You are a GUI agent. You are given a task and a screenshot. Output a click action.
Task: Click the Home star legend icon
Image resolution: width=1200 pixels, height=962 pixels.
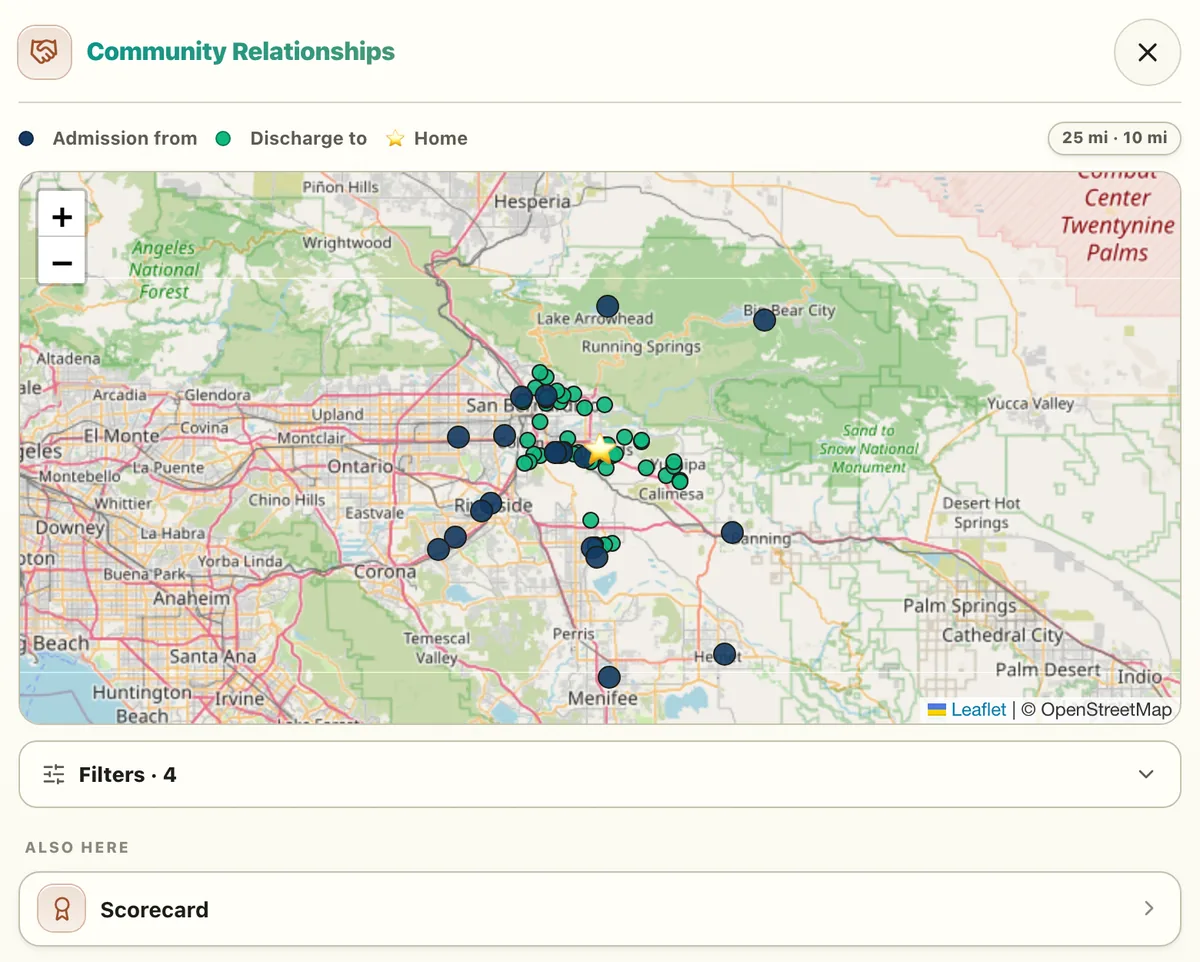[395, 138]
